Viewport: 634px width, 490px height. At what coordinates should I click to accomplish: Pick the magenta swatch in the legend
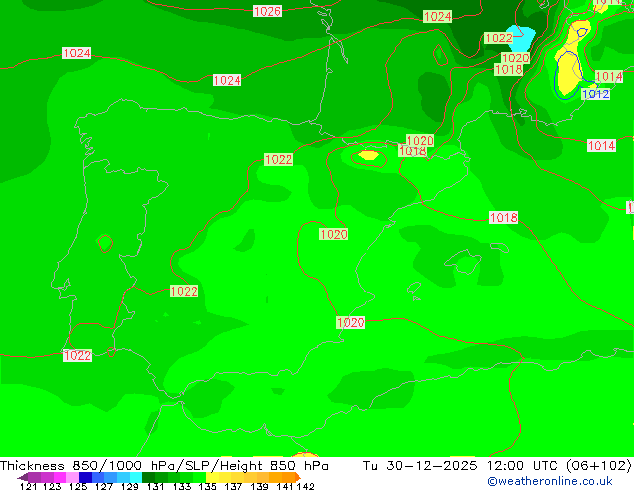point(60,477)
